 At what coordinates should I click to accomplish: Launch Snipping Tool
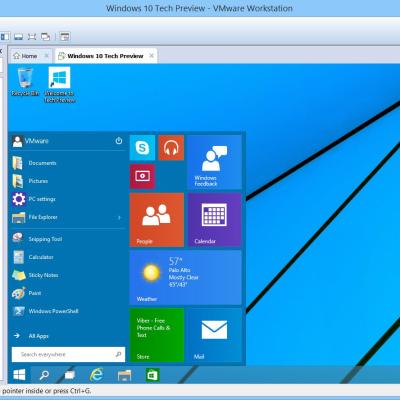click(x=68, y=239)
